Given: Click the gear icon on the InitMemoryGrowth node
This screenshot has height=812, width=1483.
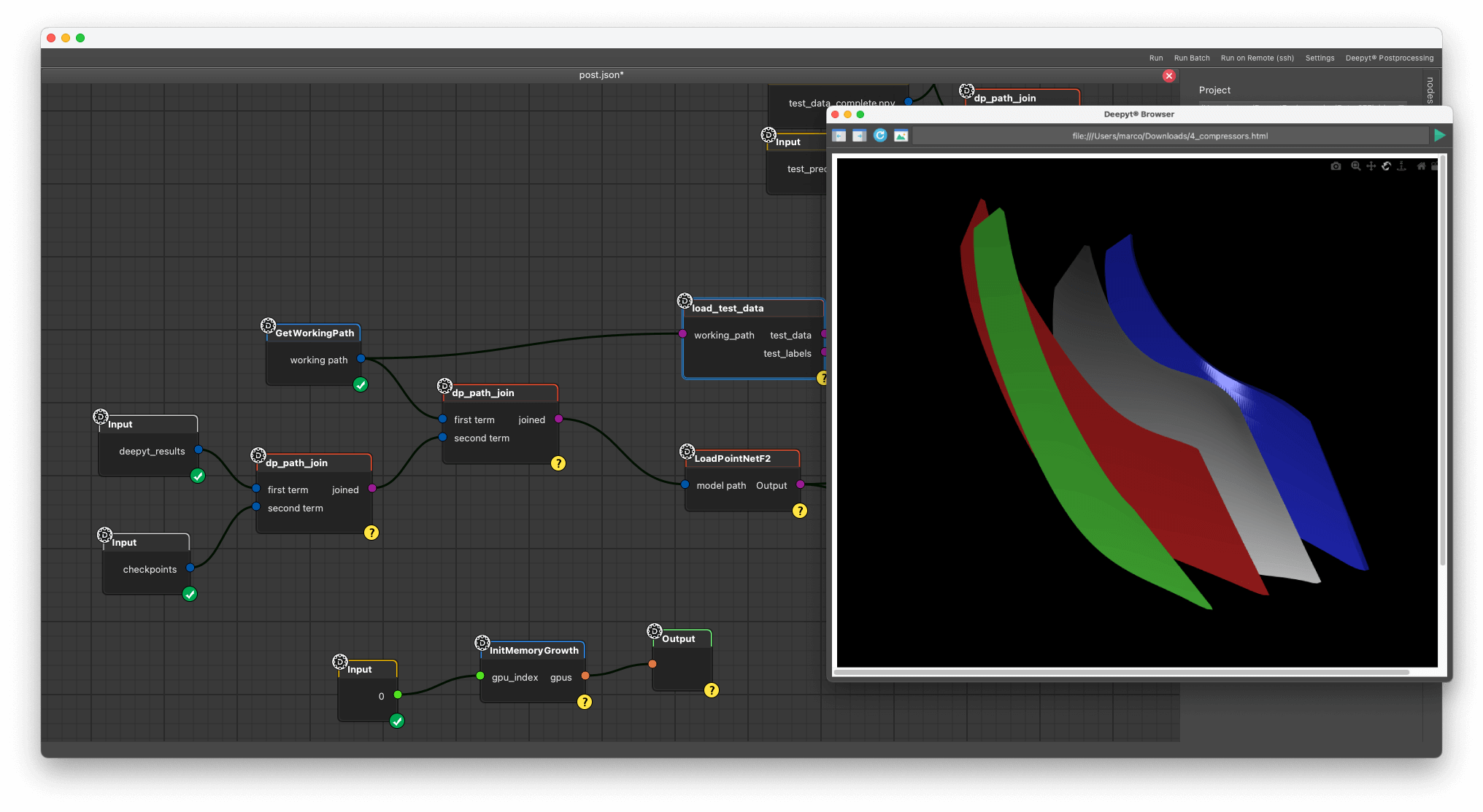Looking at the screenshot, I should pos(482,643).
